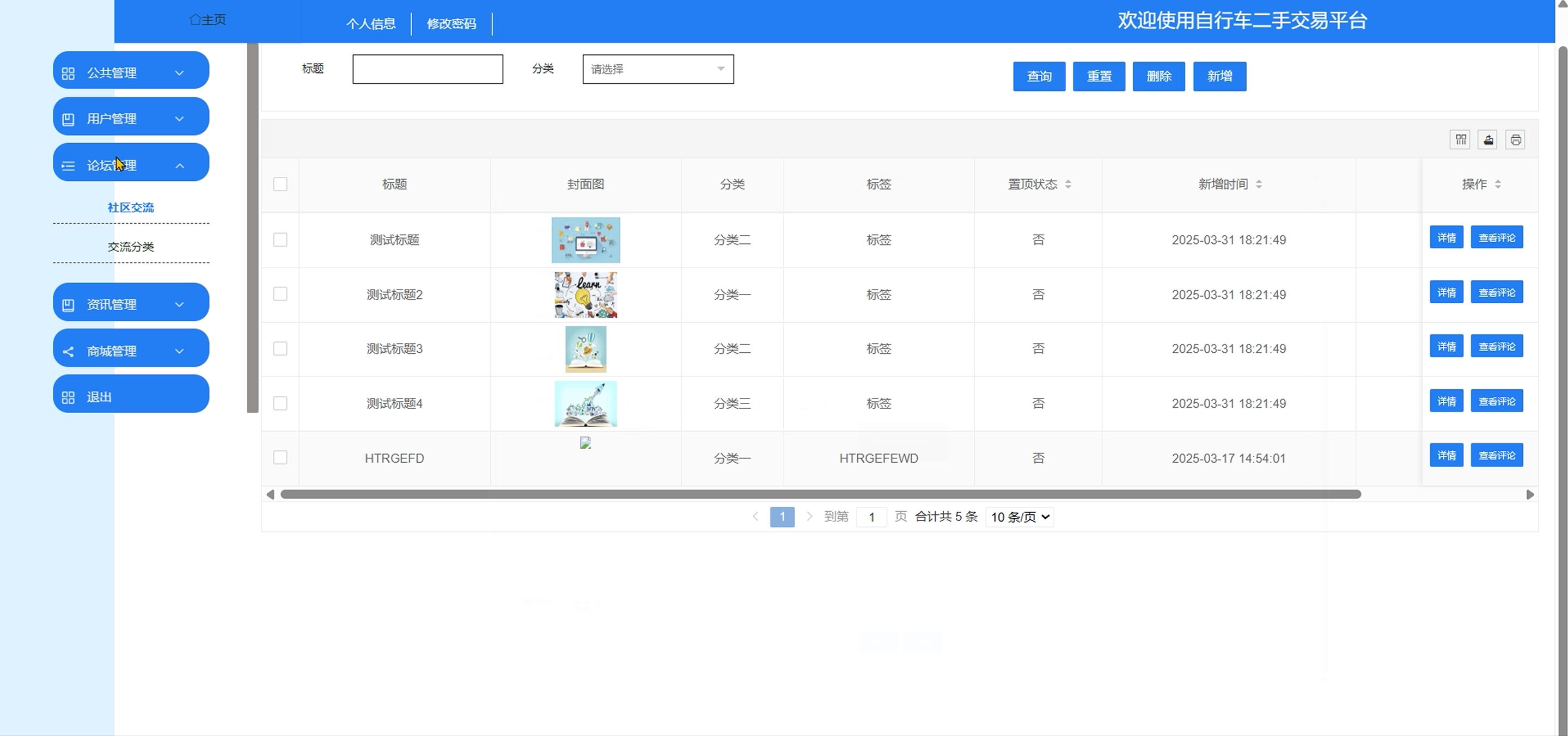Check the select-all header checkbox
Image resolution: width=1568 pixels, height=736 pixels.
280,185
